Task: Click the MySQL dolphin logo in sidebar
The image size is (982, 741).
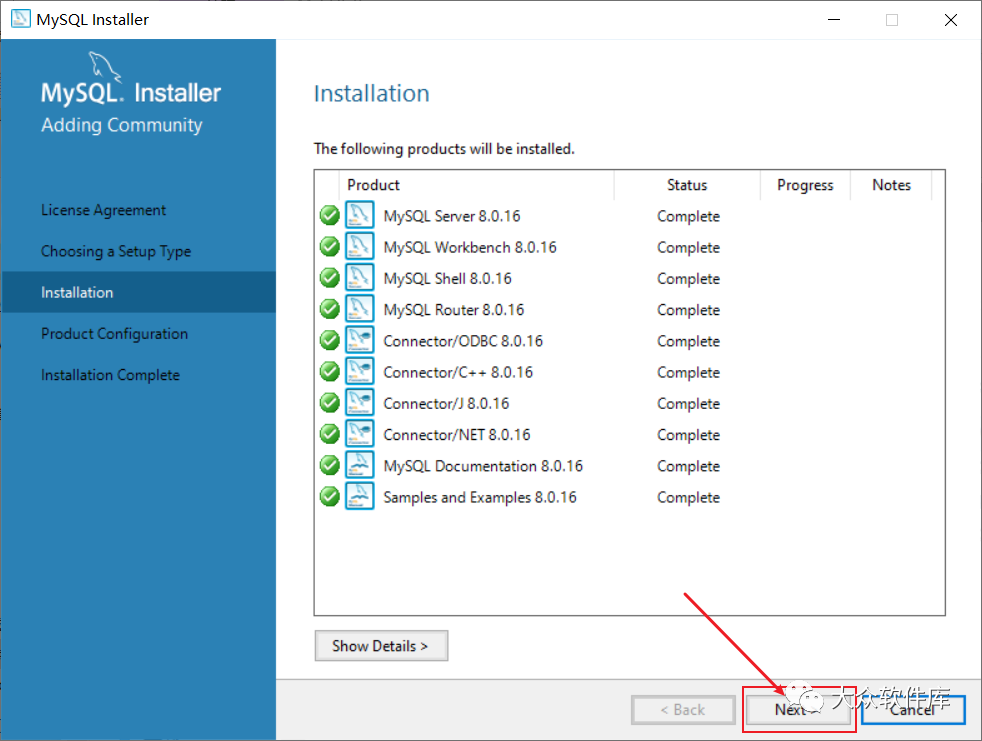Action: pyautogui.click(x=104, y=66)
